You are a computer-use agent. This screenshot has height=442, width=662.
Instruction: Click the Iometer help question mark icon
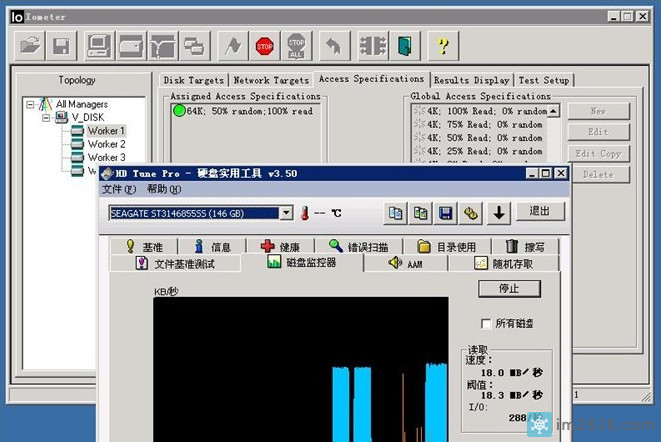click(443, 45)
